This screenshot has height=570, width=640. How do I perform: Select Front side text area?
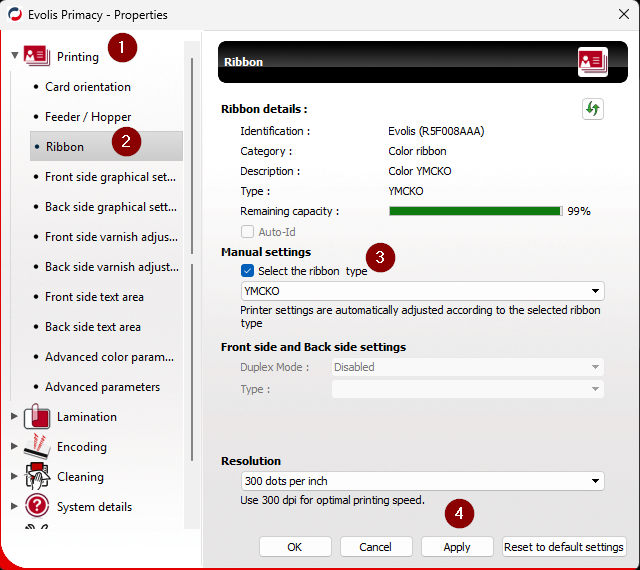94,297
